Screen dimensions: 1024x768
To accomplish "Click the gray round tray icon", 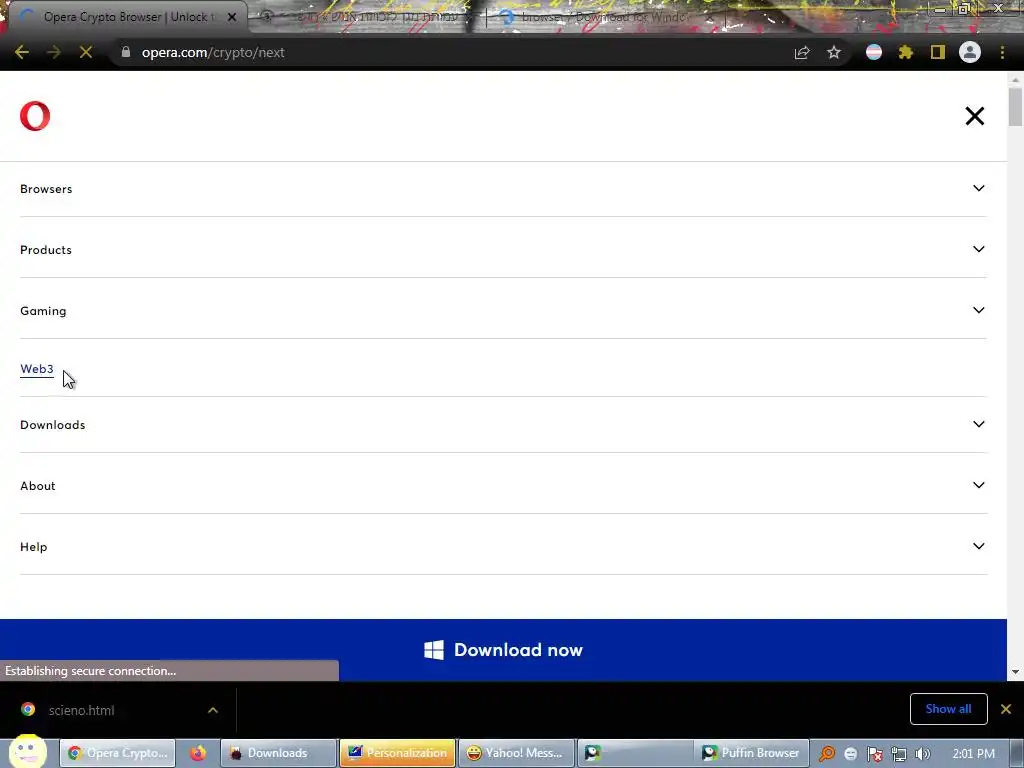I will pyautogui.click(x=850, y=754).
